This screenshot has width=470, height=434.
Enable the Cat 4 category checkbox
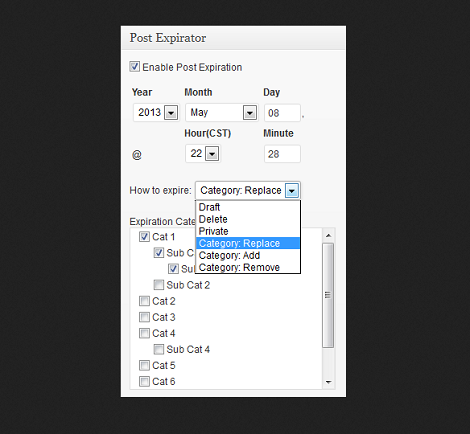(x=144, y=333)
